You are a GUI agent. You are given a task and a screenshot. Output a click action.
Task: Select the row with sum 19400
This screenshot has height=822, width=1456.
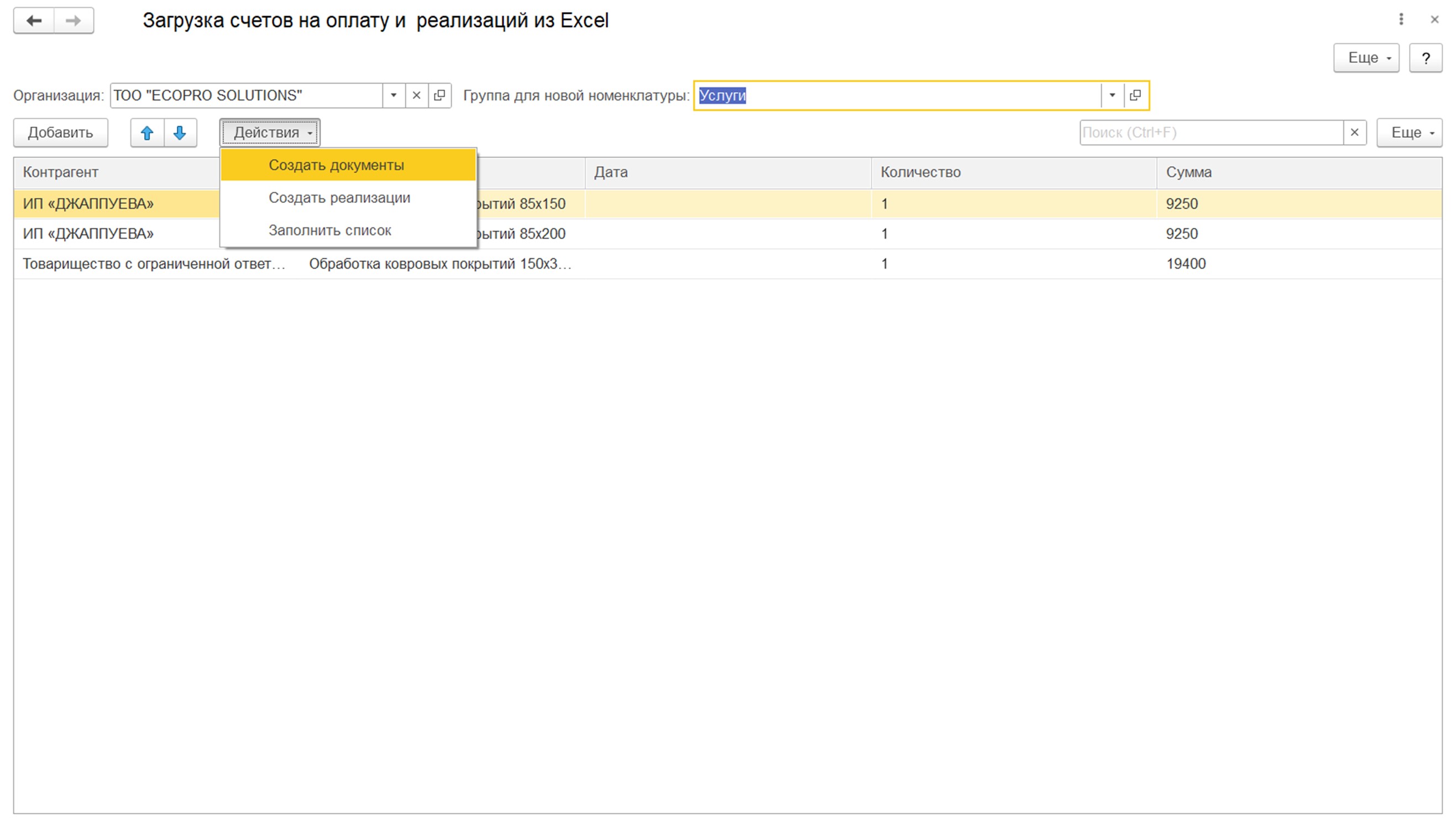728,264
